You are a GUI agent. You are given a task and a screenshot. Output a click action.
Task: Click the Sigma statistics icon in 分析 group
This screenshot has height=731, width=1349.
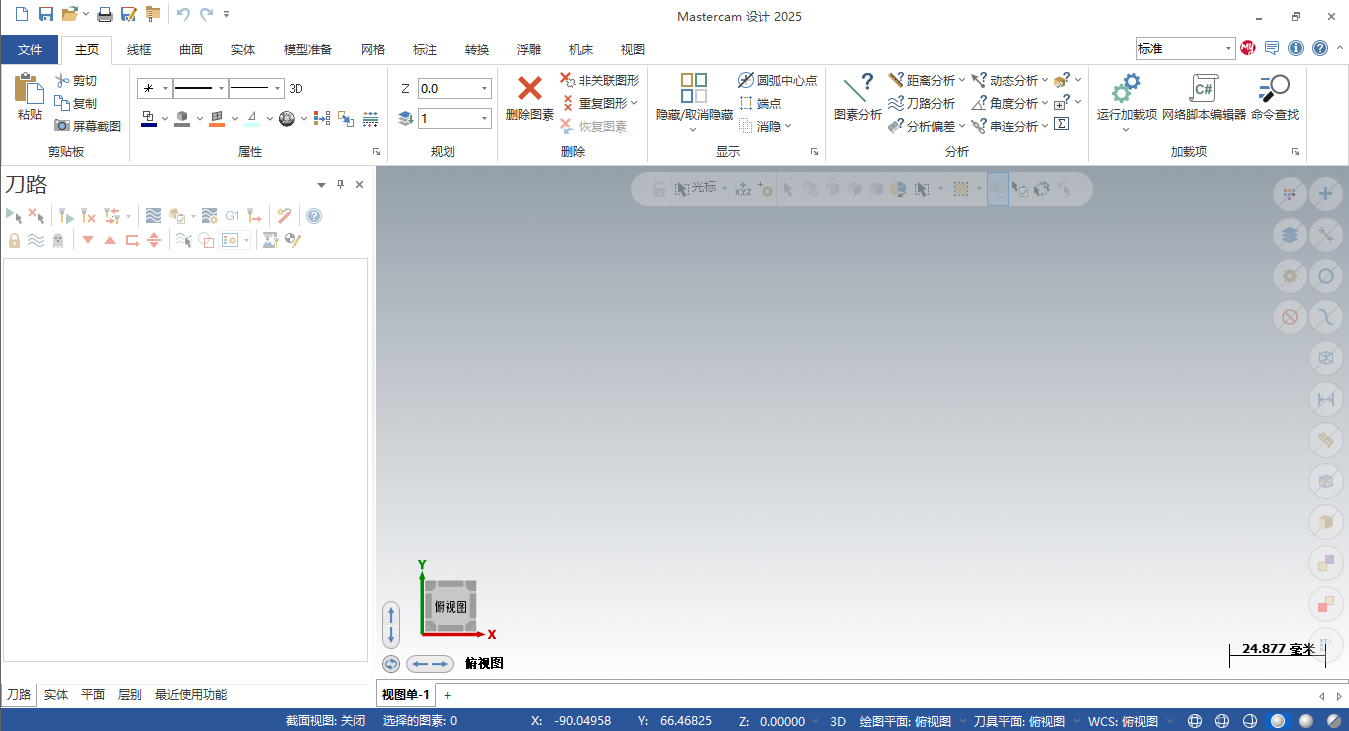(x=1062, y=124)
